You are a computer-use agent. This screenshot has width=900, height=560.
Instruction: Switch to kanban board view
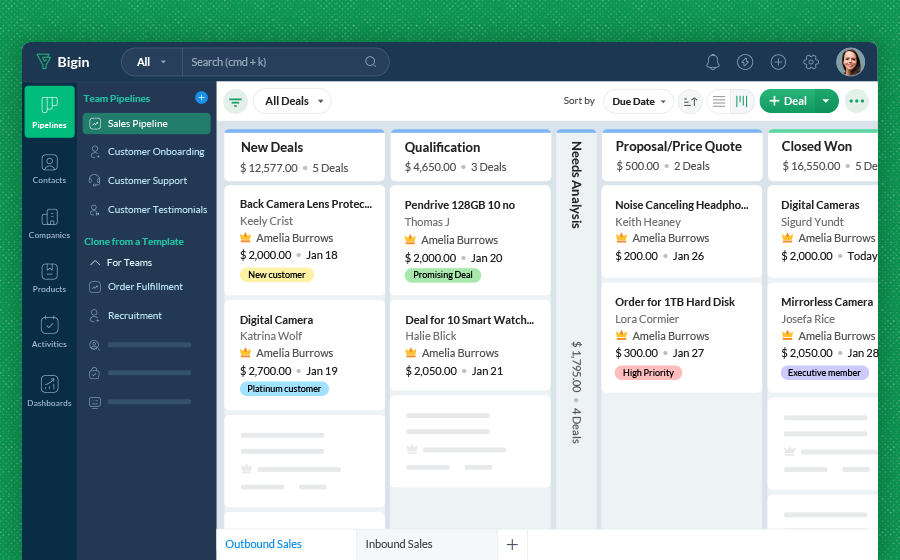741,101
